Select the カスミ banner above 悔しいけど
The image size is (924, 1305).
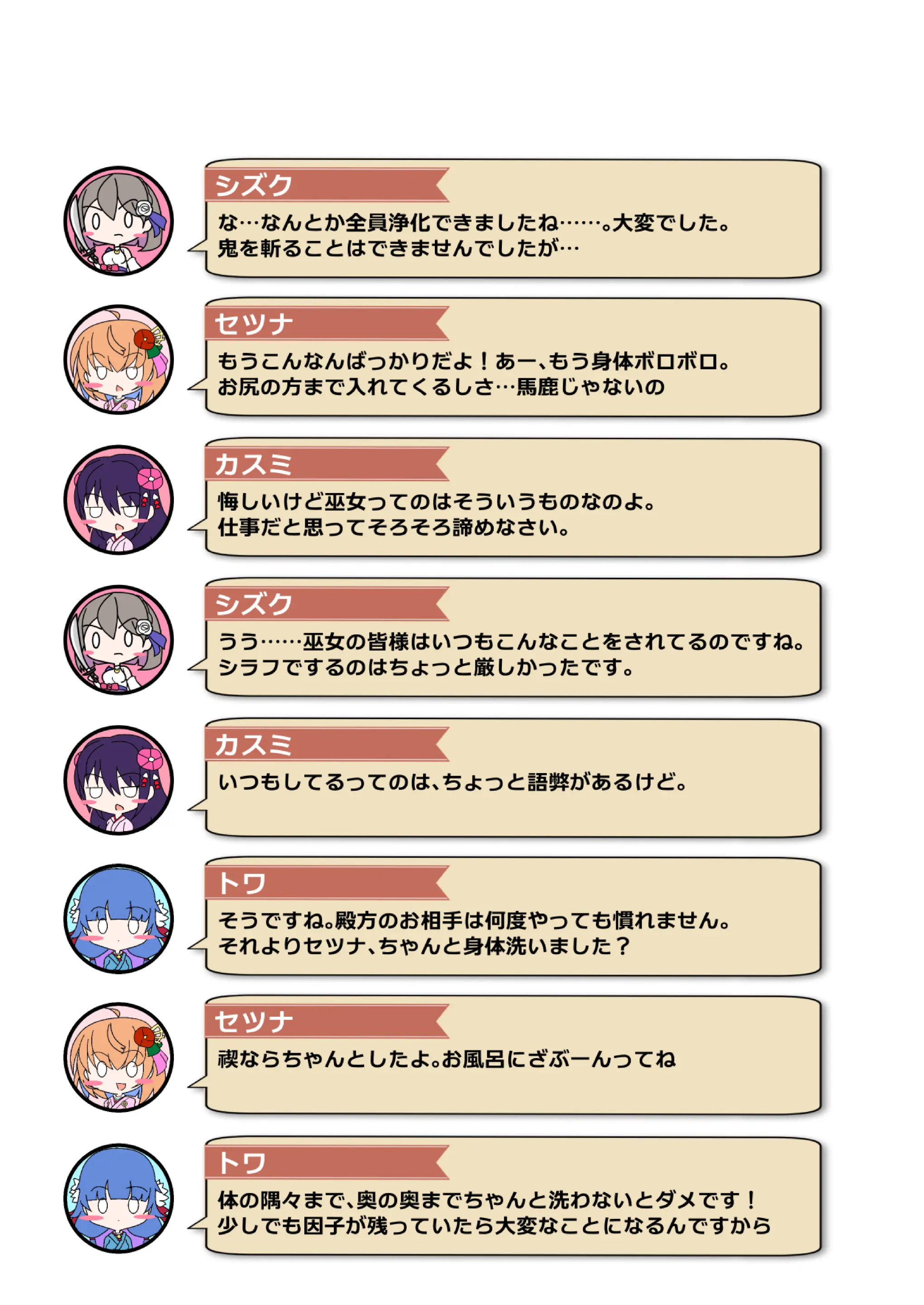[327, 464]
